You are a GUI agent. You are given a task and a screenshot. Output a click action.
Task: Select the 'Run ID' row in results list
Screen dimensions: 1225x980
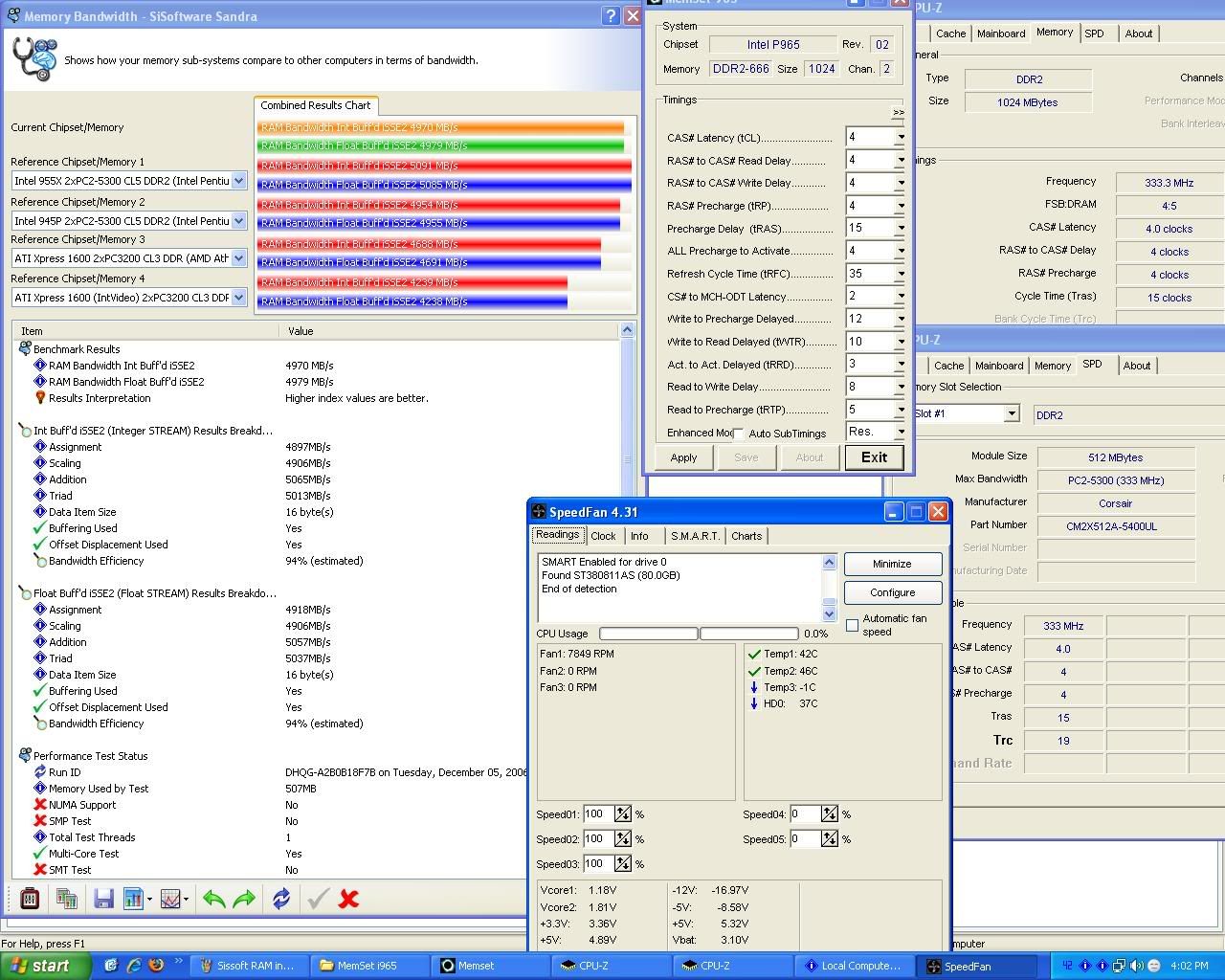click(x=64, y=772)
